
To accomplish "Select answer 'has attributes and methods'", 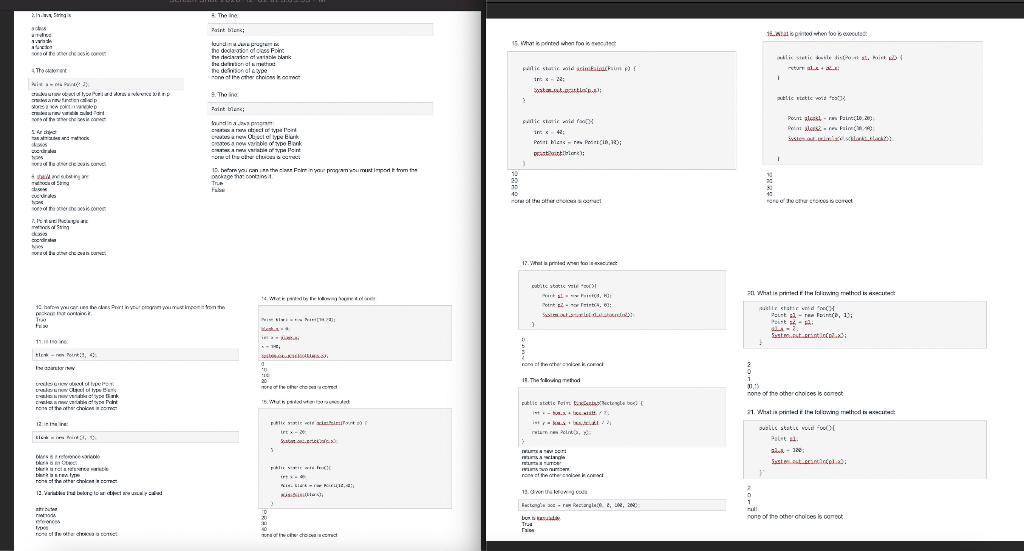I will tap(60, 138).
